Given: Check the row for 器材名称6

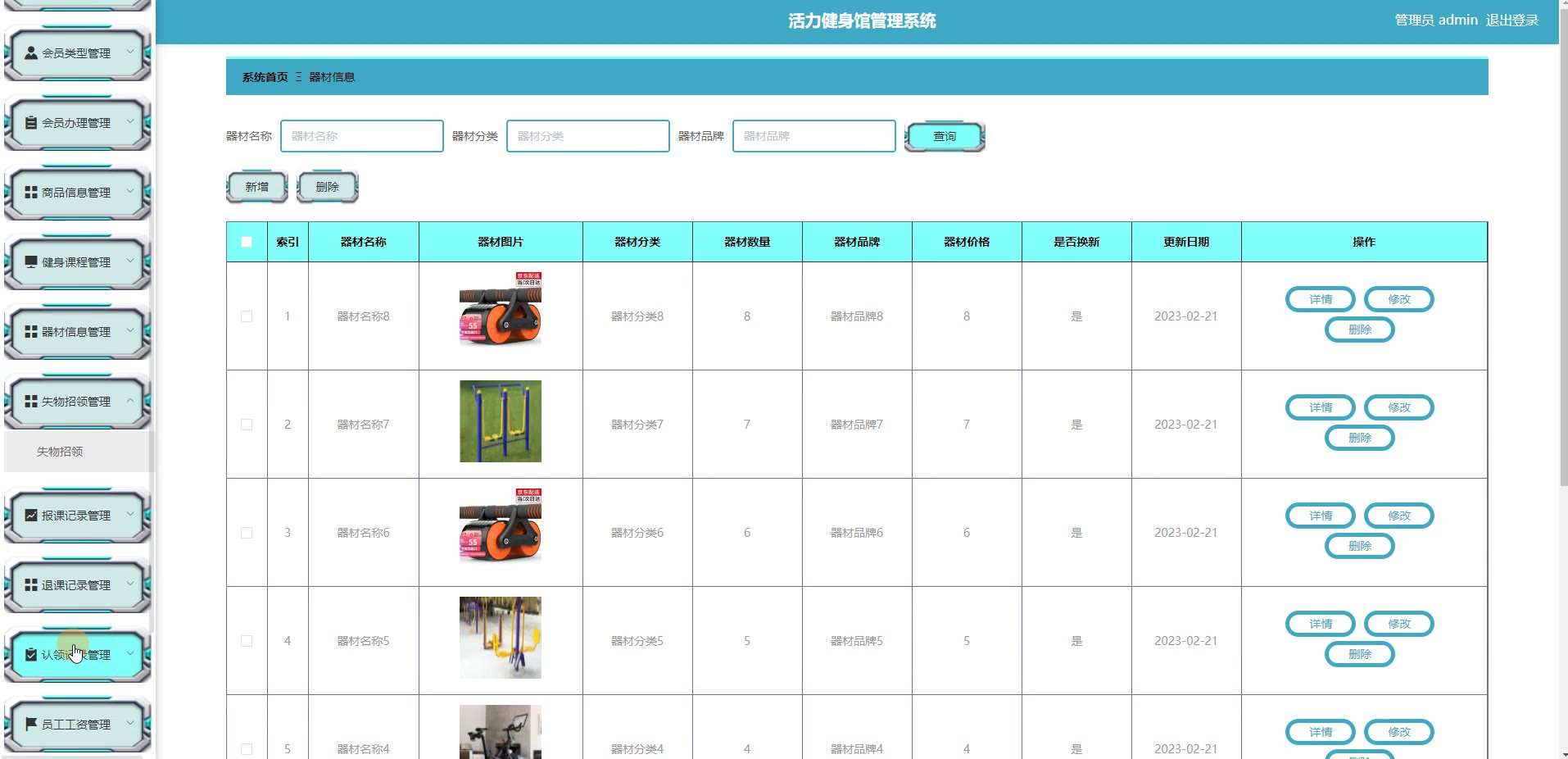Looking at the screenshot, I should pos(247,533).
